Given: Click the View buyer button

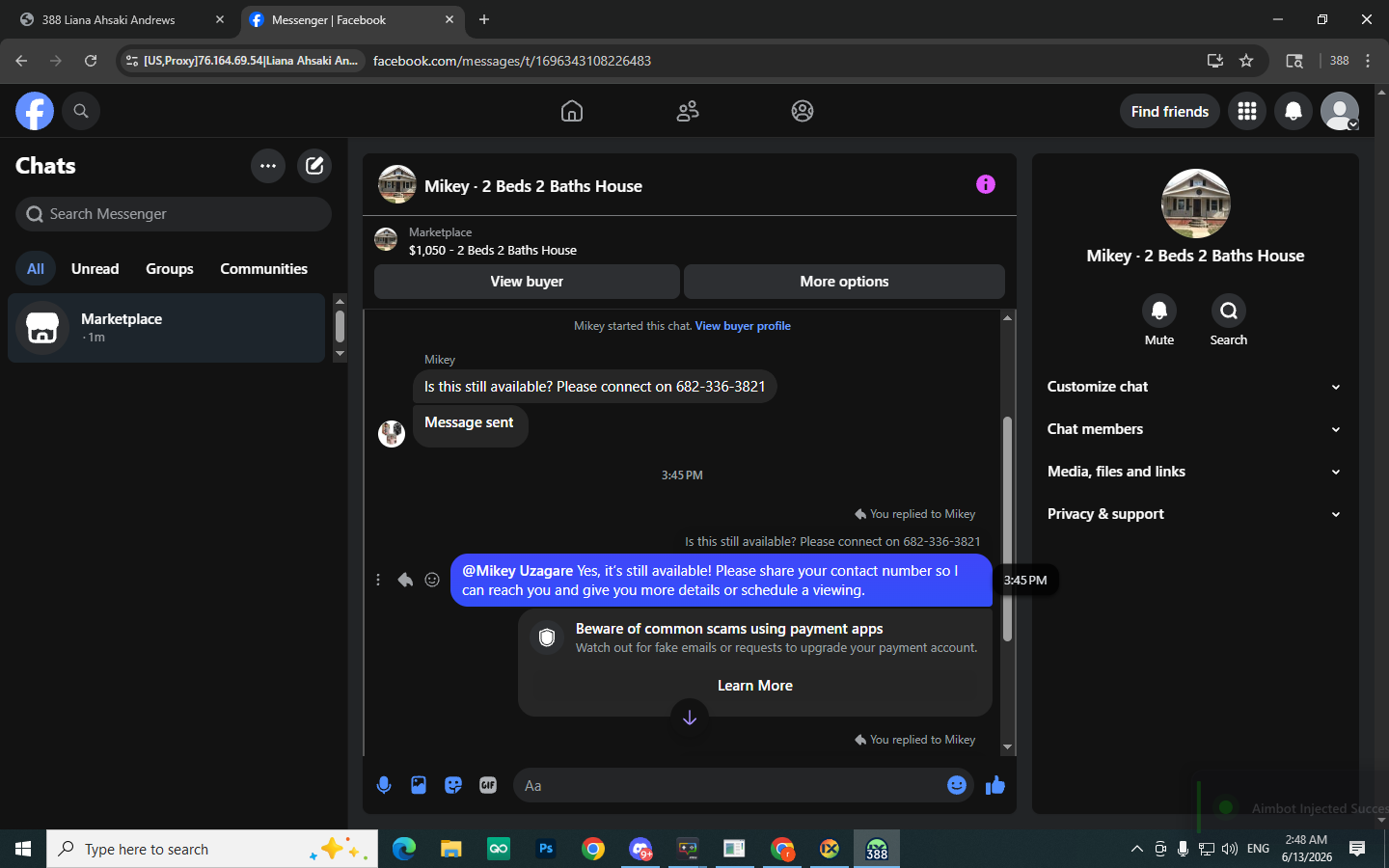Looking at the screenshot, I should 527,282.
